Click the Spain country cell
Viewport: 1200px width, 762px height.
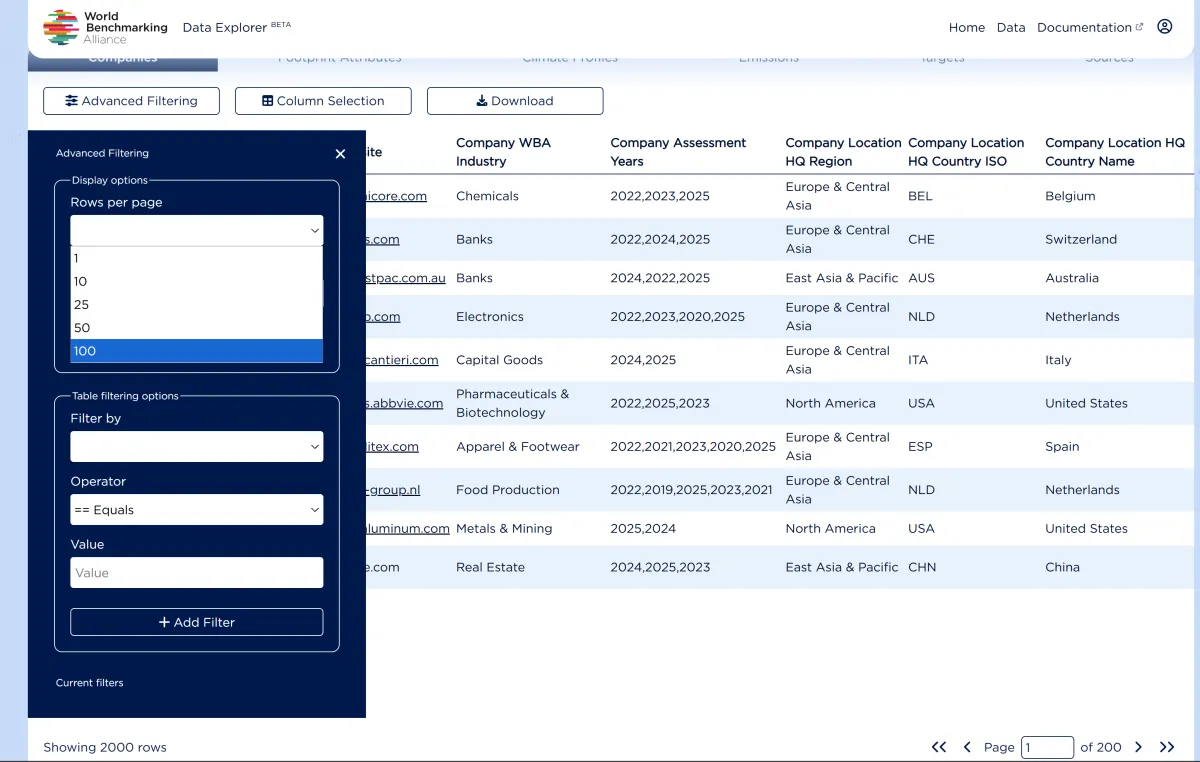1062,447
